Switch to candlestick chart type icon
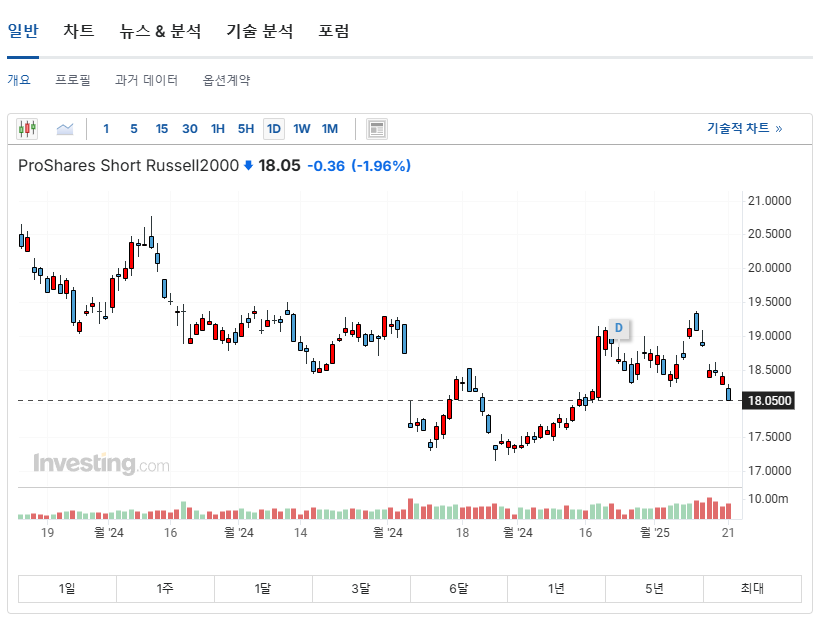 click(x=27, y=129)
